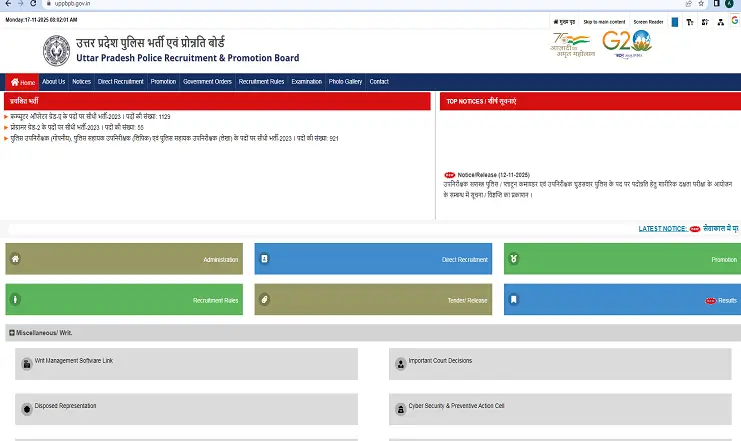Click the UP Police board emblem logo

pyautogui.click(x=56, y=51)
